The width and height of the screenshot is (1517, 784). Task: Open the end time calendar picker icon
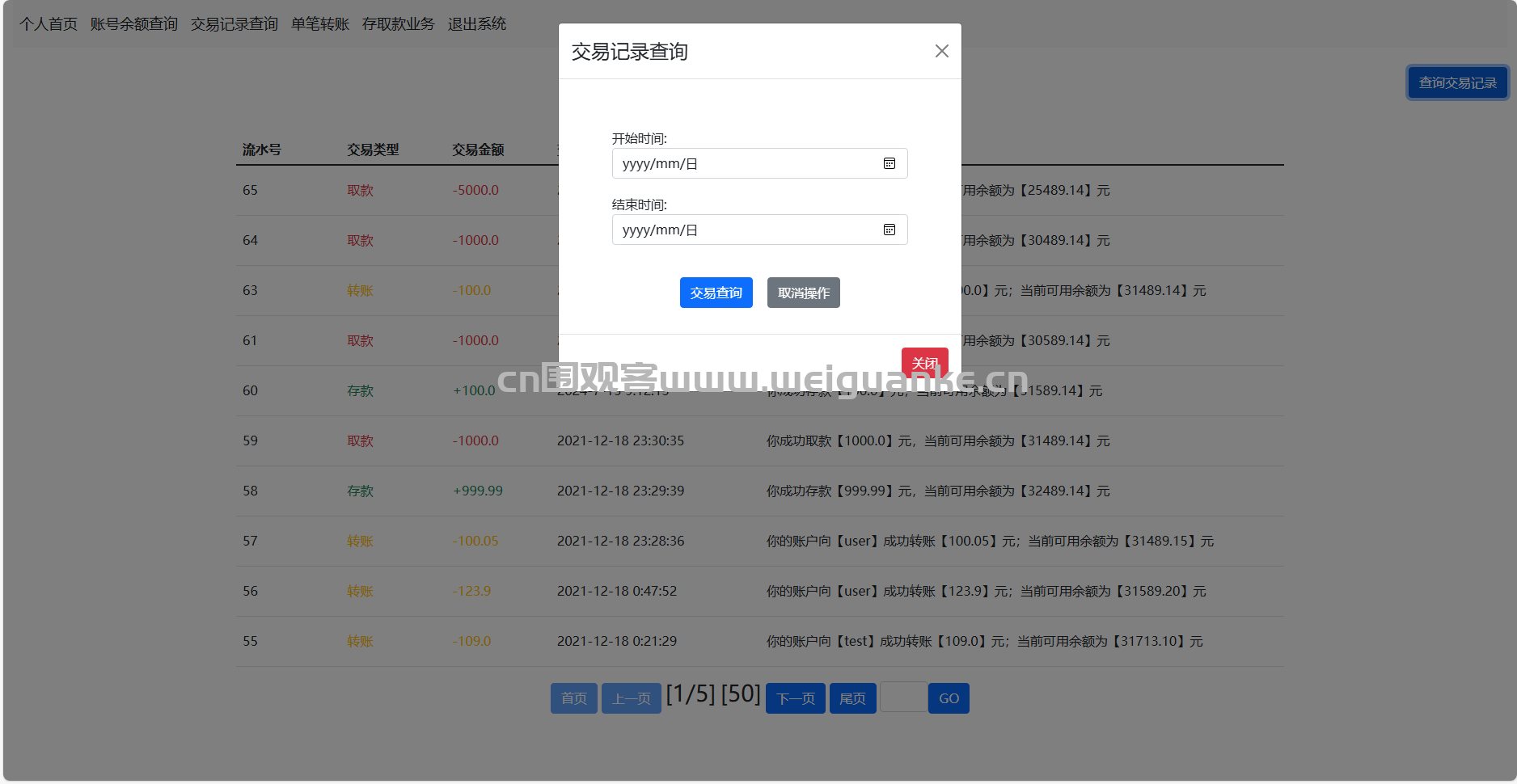(889, 230)
